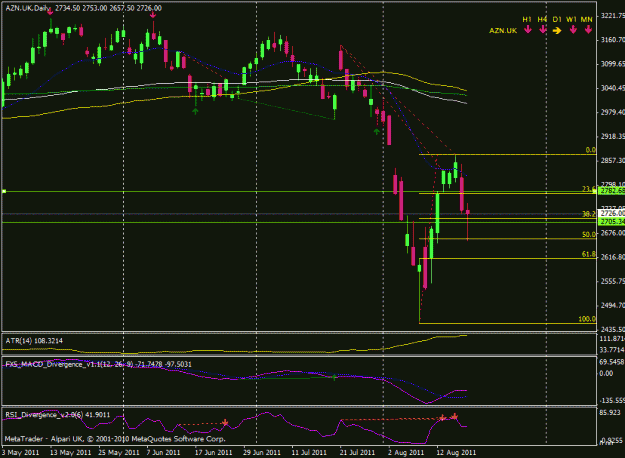Click the 7 Jun 2011 date label
The width and height of the screenshot is (625, 458).
coord(163,452)
